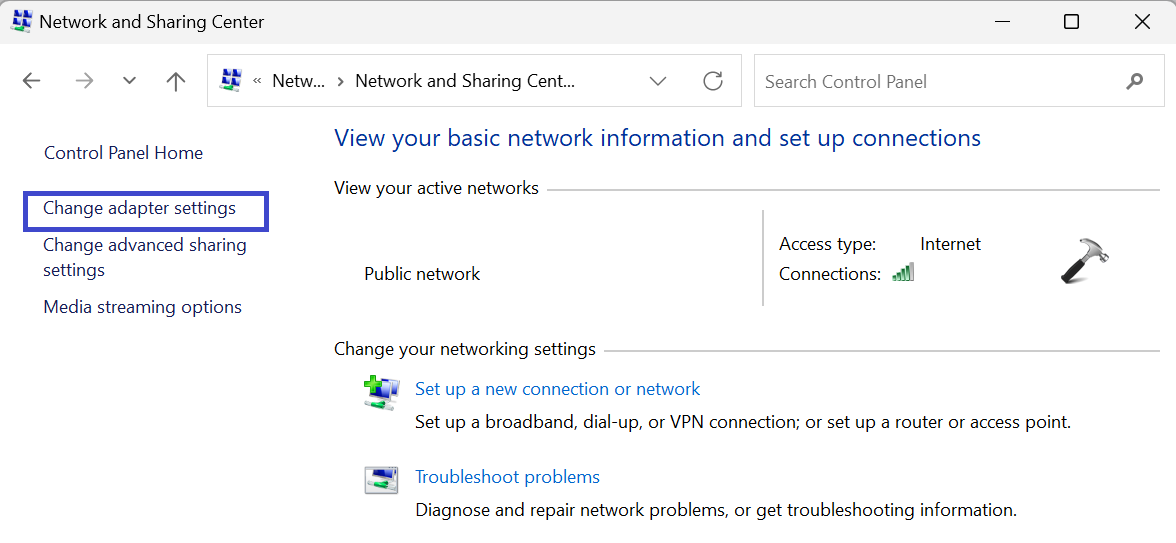Expand the hidden breadcrumb double-chevron
The width and height of the screenshot is (1176, 543).
point(258,82)
